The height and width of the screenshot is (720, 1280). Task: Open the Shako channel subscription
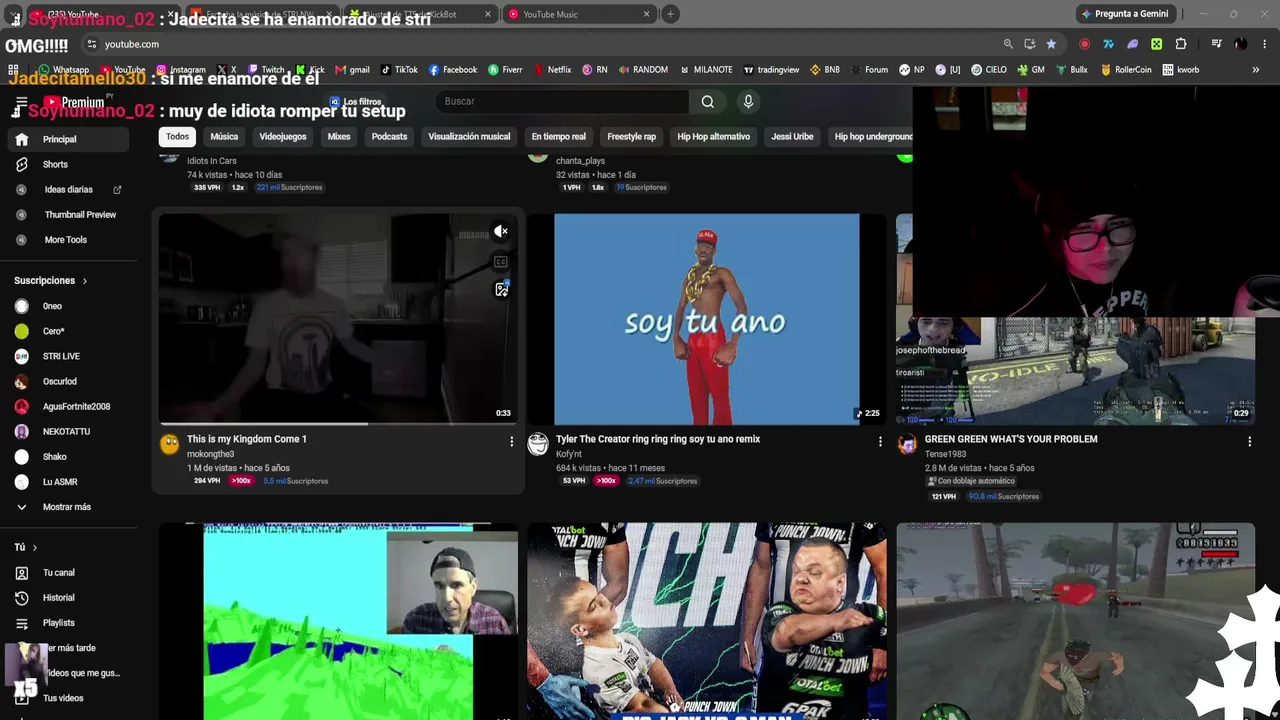click(66, 457)
